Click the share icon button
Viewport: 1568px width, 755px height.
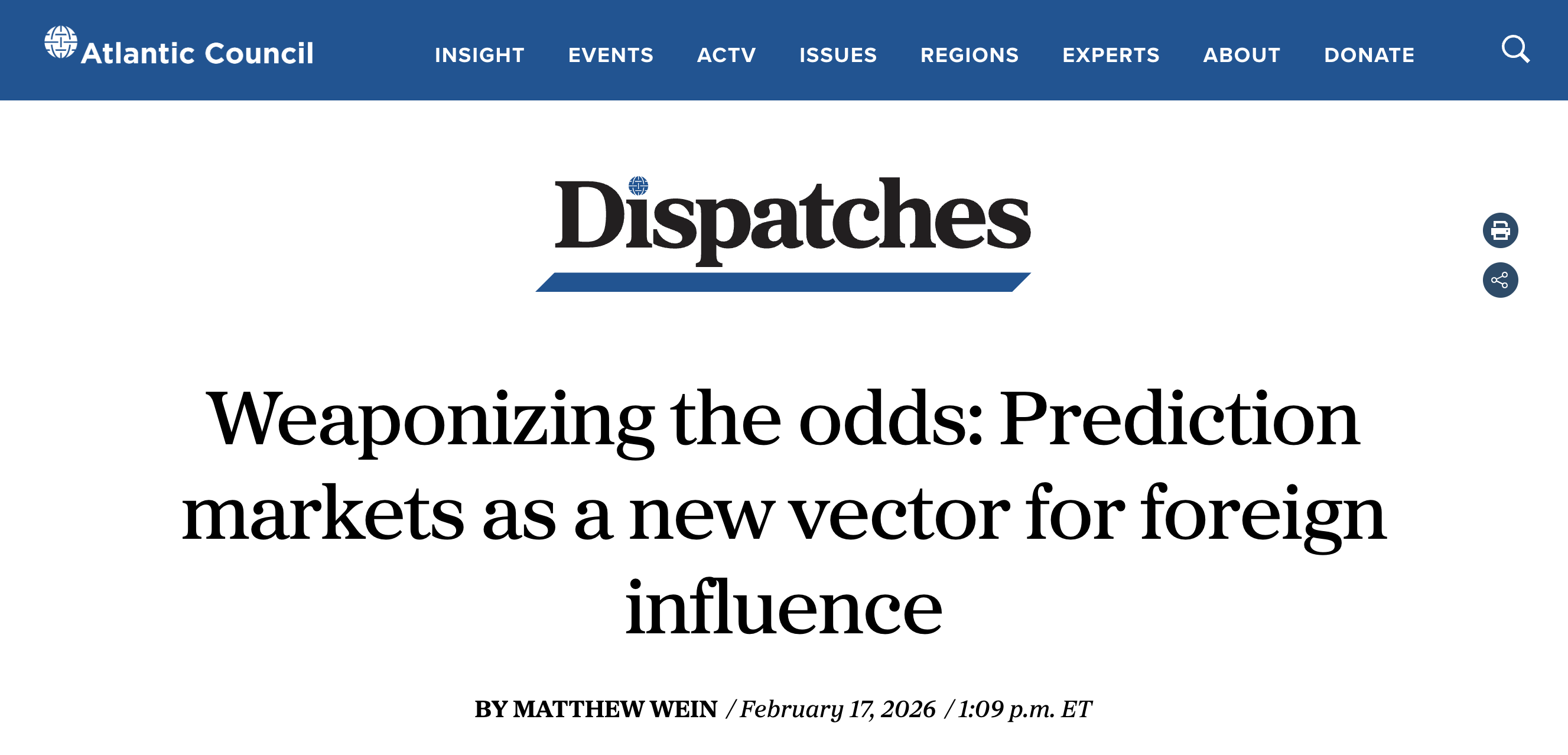pos(1500,280)
